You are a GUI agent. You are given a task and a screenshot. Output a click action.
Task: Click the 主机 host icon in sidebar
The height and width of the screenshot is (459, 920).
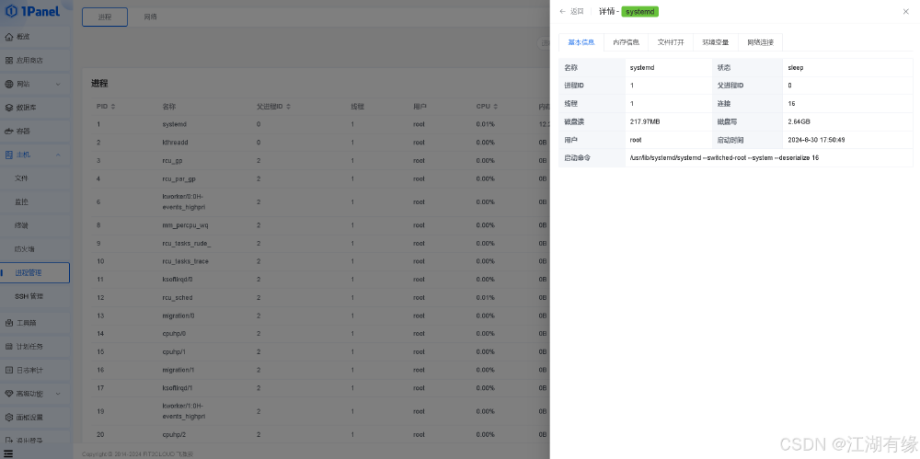point(9,155)
